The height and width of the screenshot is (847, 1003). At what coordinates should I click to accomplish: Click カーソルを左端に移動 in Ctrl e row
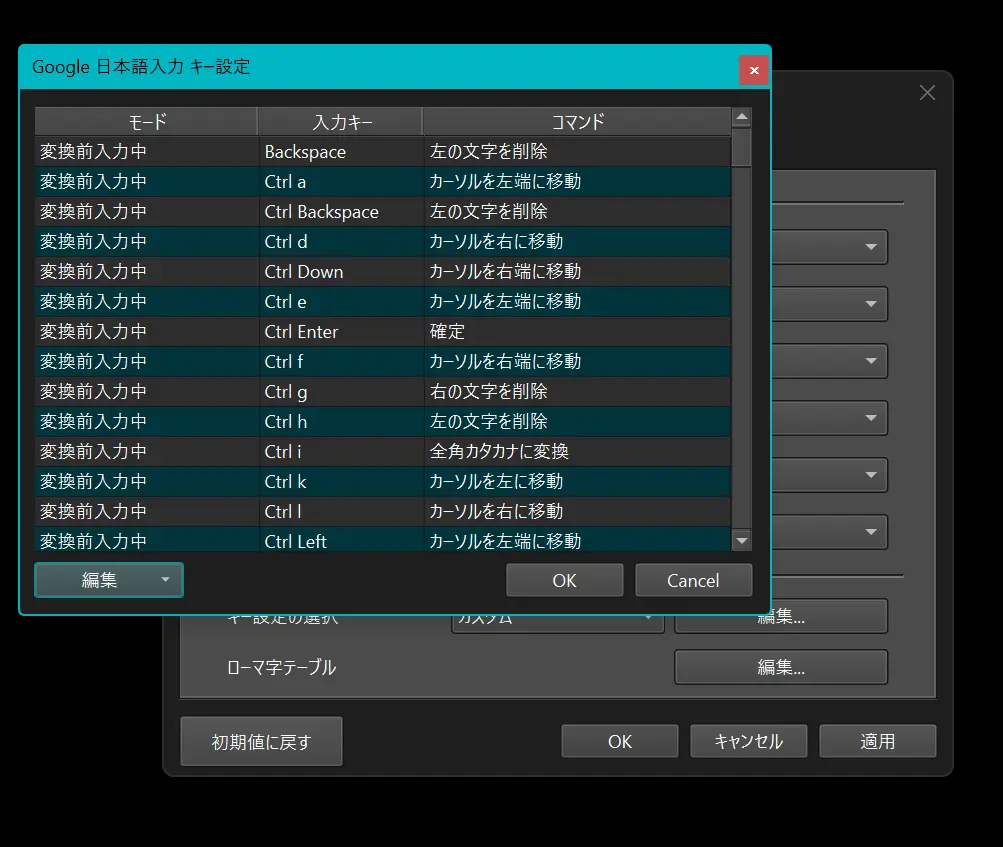tap(577, 302)
